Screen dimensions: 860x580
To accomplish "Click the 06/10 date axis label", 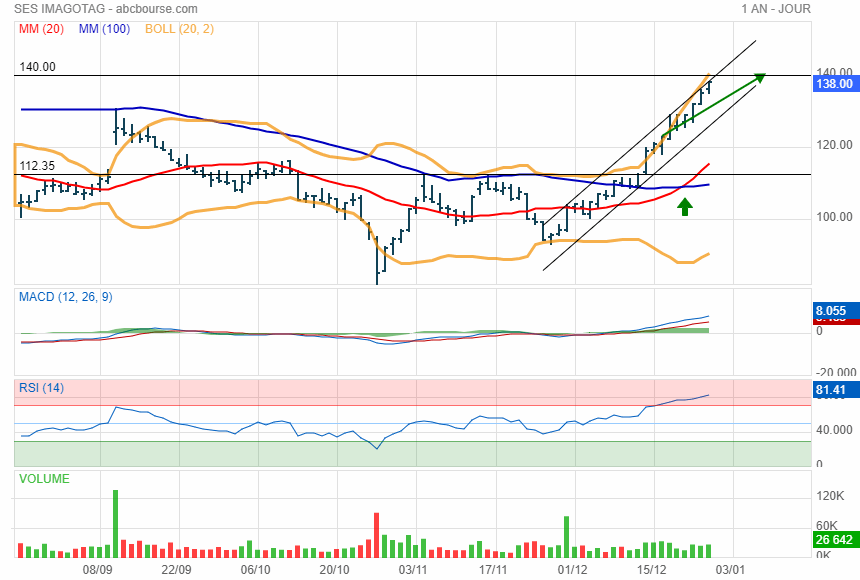I will coord(256,570).
